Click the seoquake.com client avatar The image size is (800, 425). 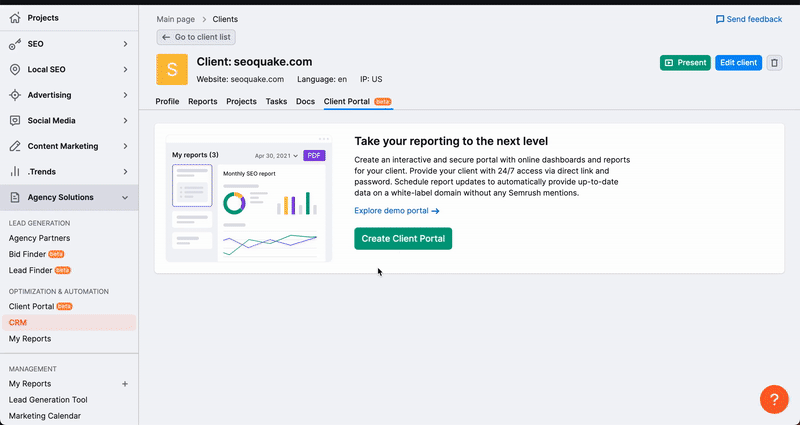(x=172, y=69)
